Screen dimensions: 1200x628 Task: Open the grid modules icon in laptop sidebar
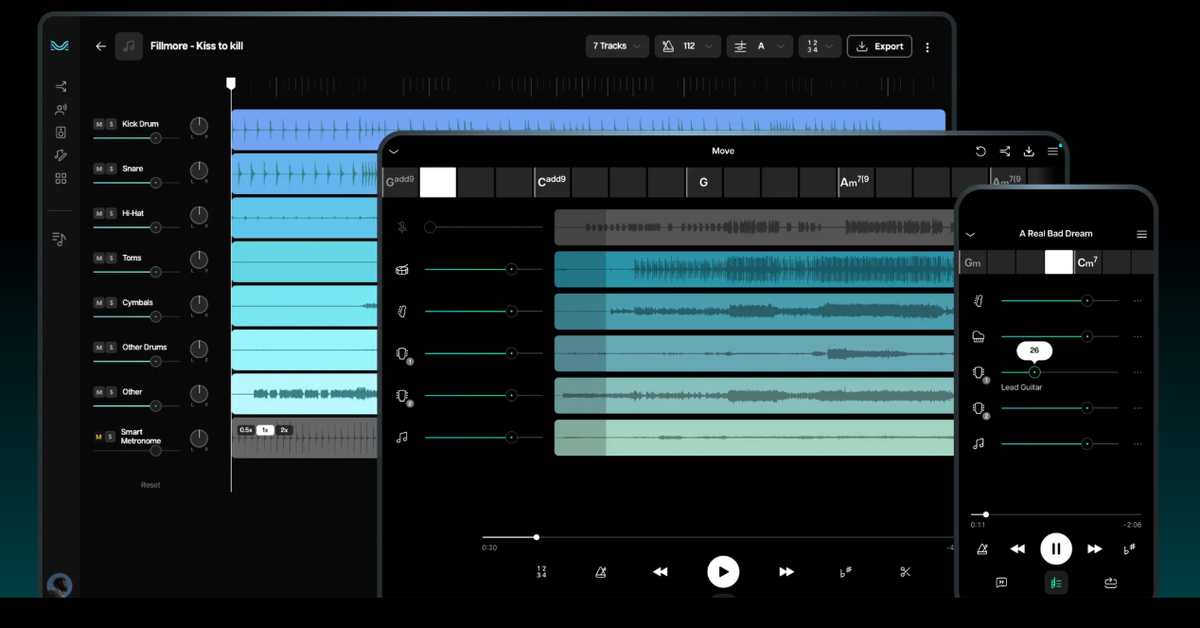point(61,178)
